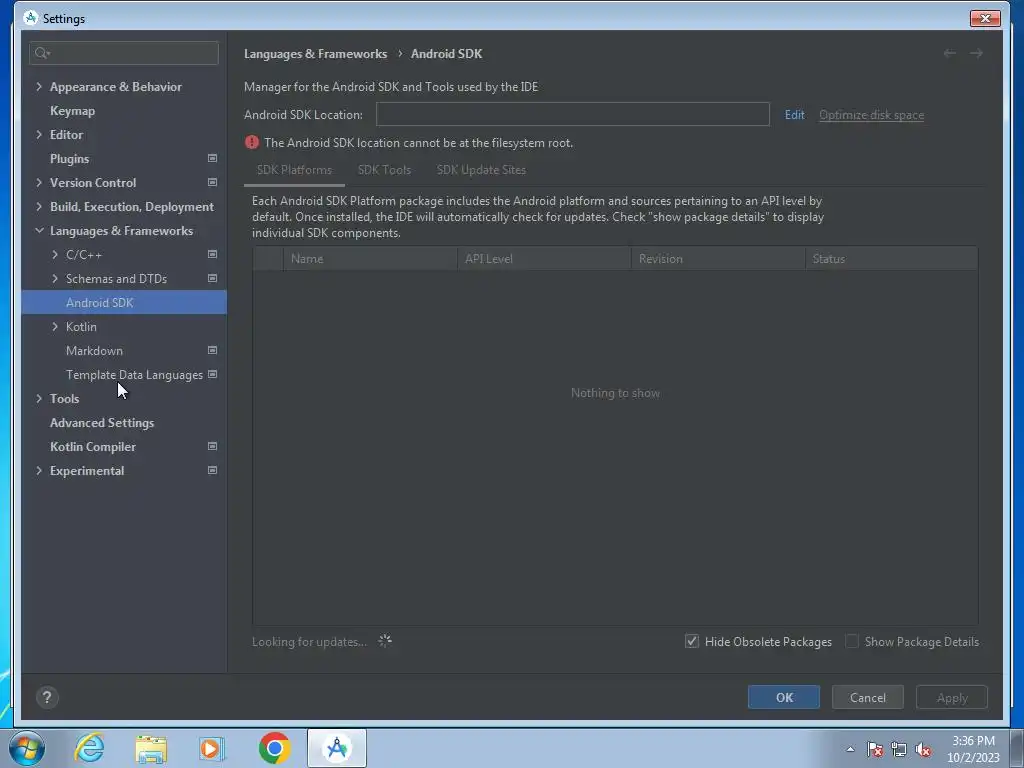Click the Revision column header

[x=718, y=259]
